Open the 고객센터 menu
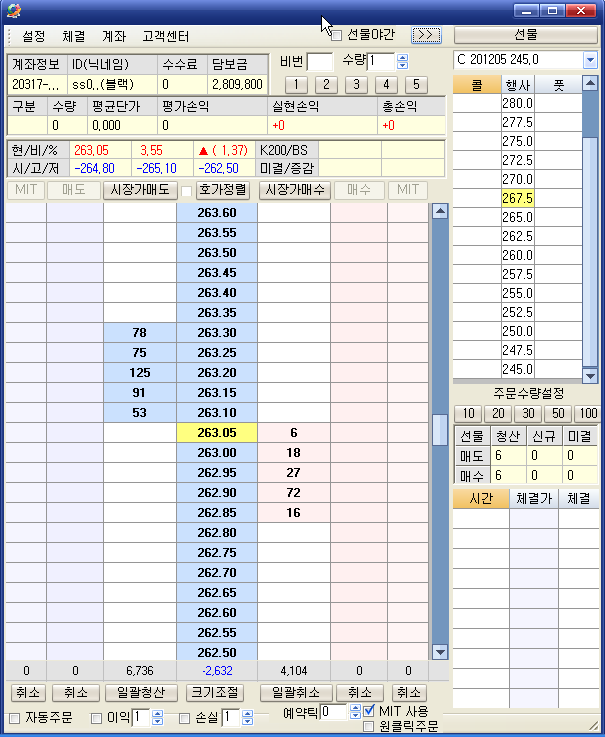605x737 pixels. coord(165,37)
